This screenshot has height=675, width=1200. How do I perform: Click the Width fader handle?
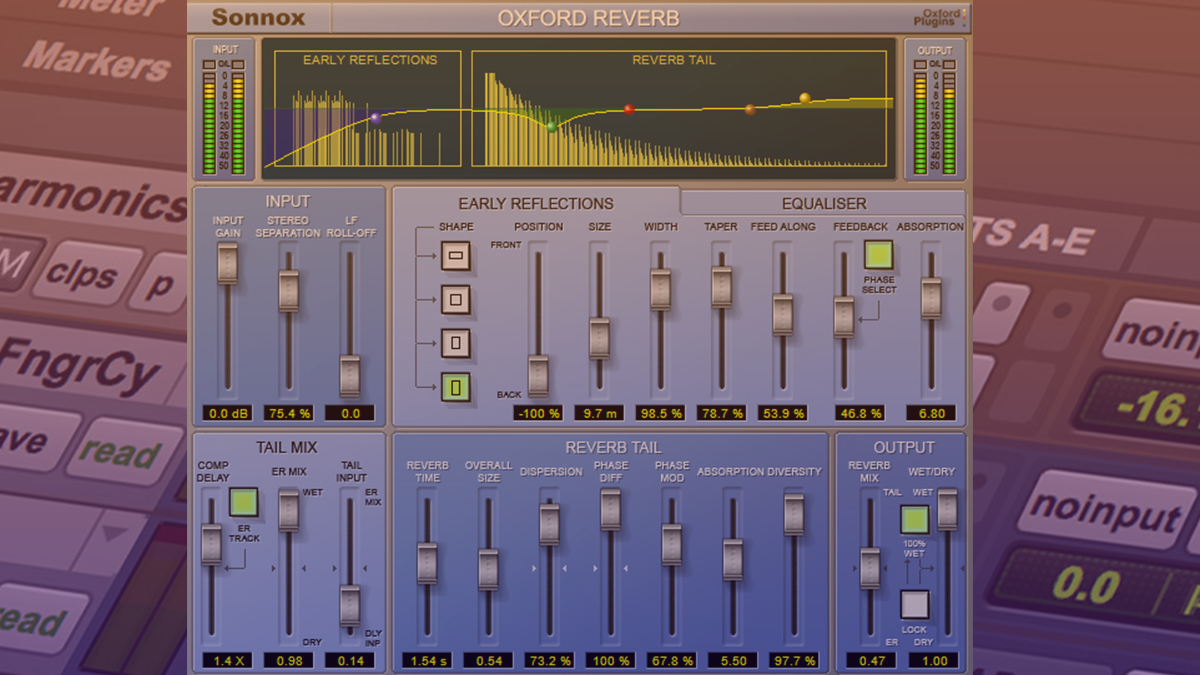tap(660, 289)
